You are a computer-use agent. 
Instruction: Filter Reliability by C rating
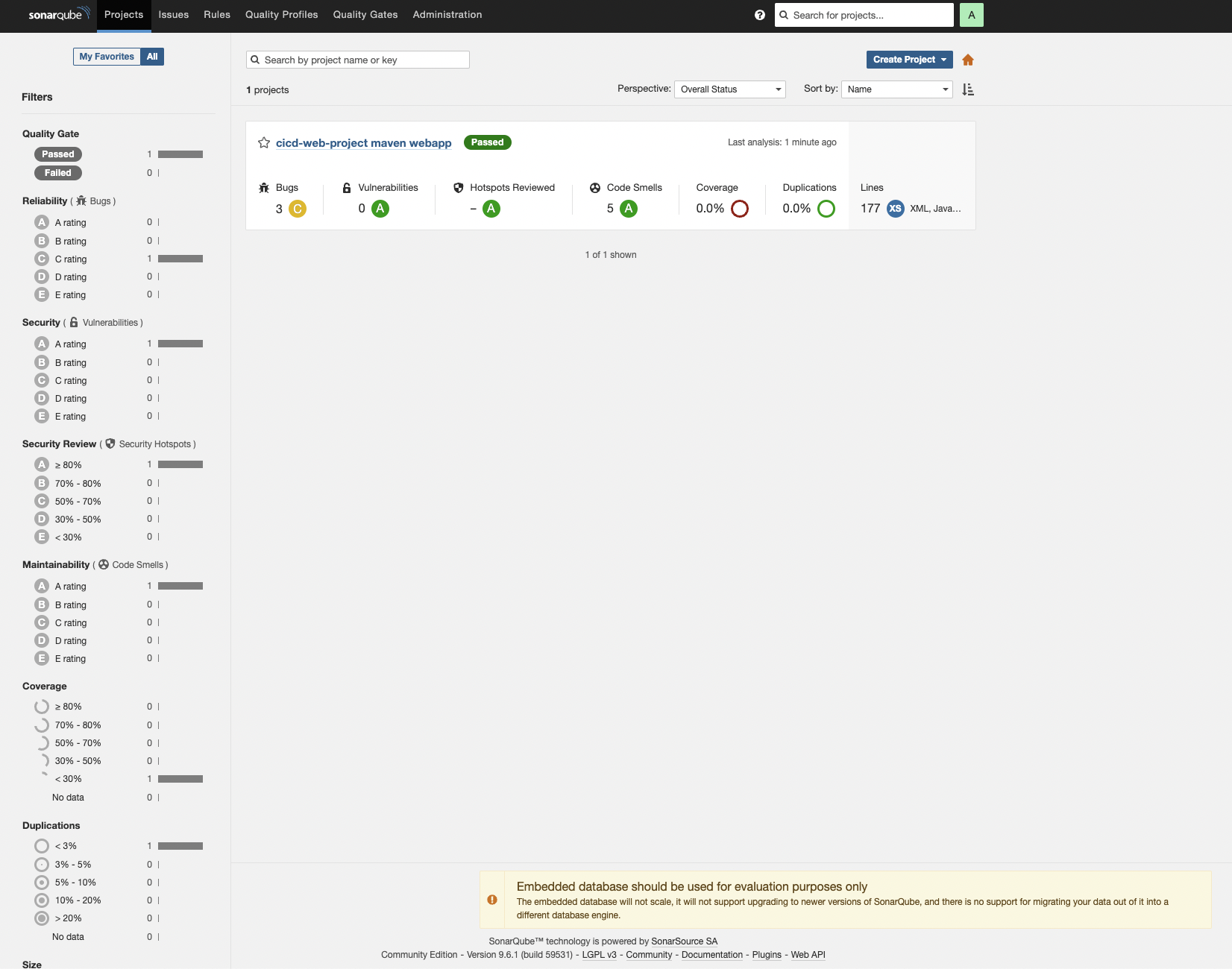point(119,259)
